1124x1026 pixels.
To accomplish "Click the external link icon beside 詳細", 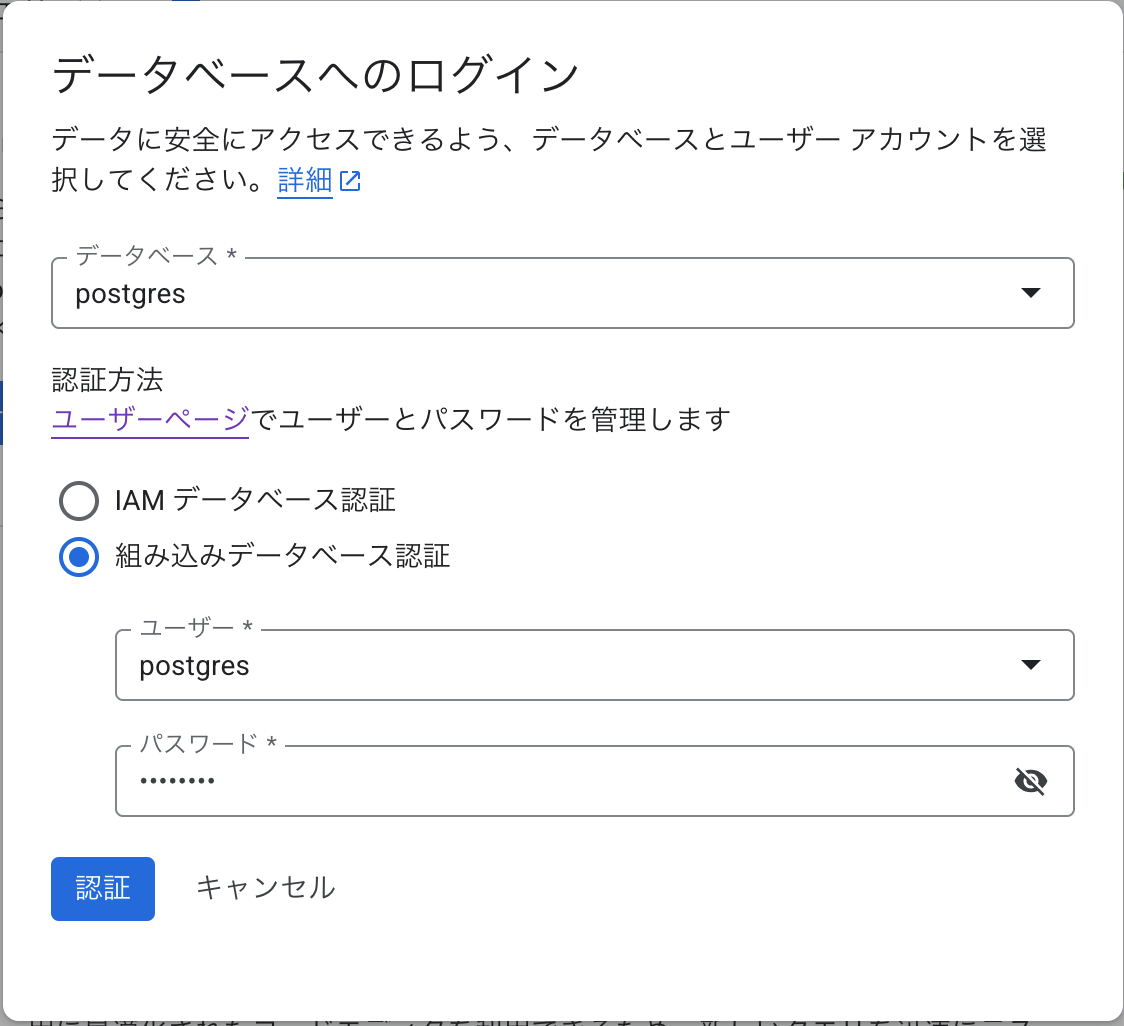I will [352, 181].
